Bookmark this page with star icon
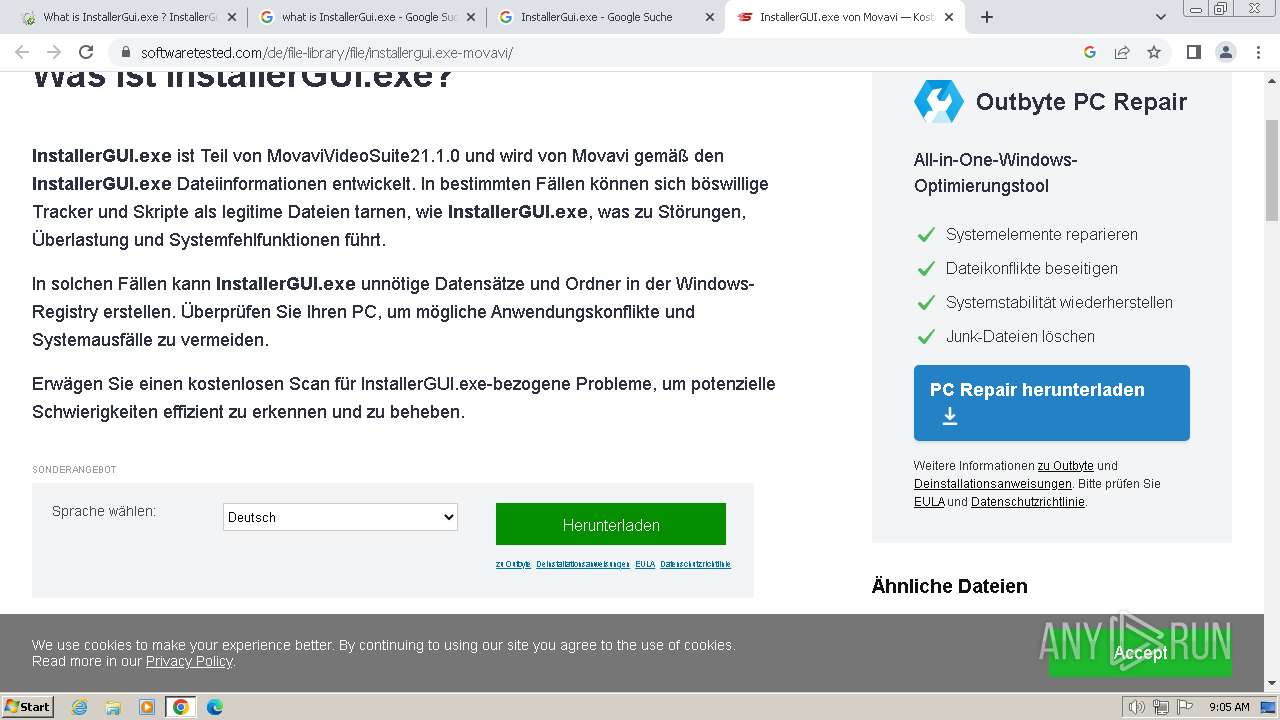Image resolution: width=1280 pixels, height=720 pixels. pyautogui.click(x=1154, y=52)
